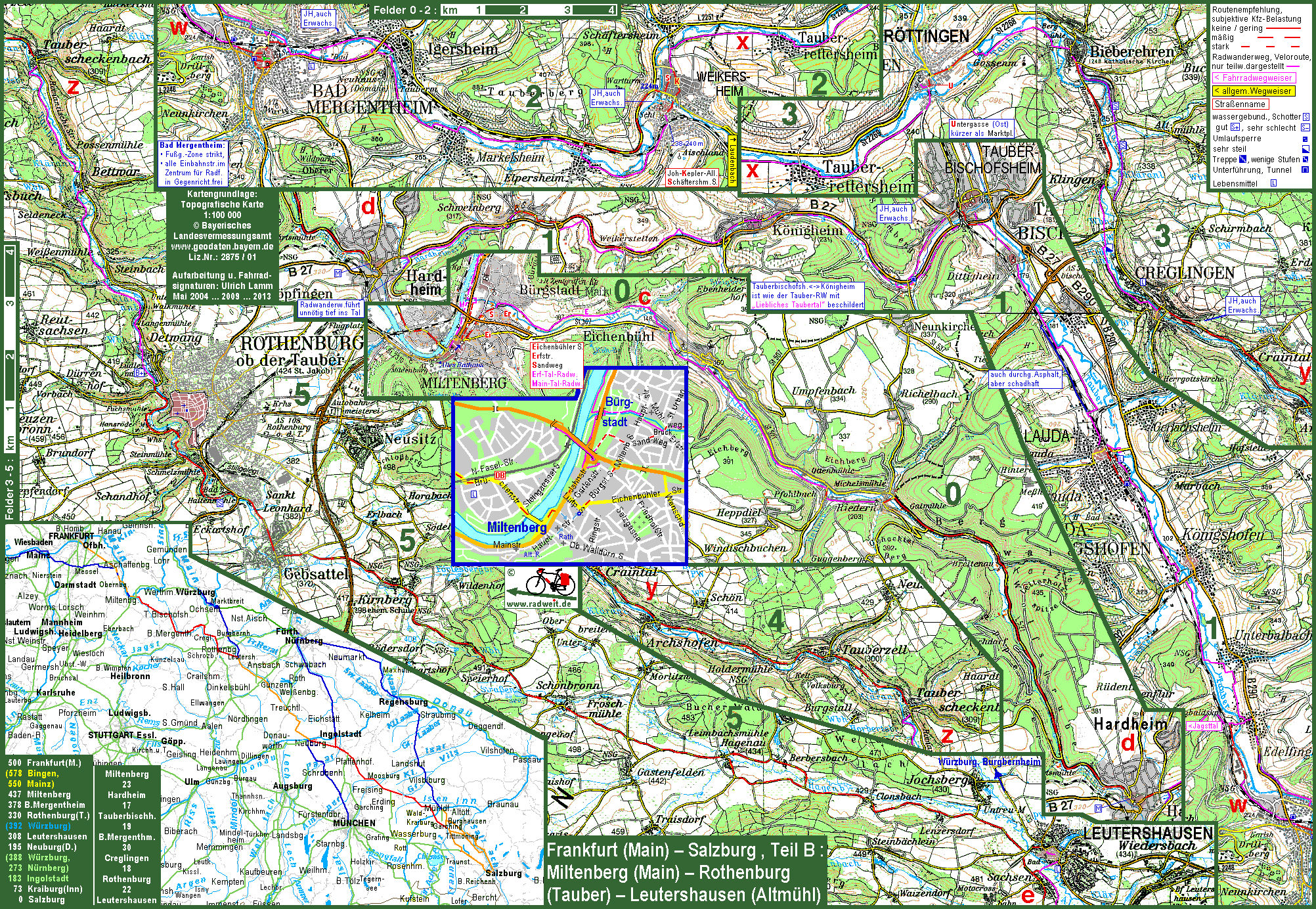The width and height of the screenshot is (1316, 909).
Task: Click the 'Würzburg, Burgbernheim' direction label
Action: (x=988, y=762)
